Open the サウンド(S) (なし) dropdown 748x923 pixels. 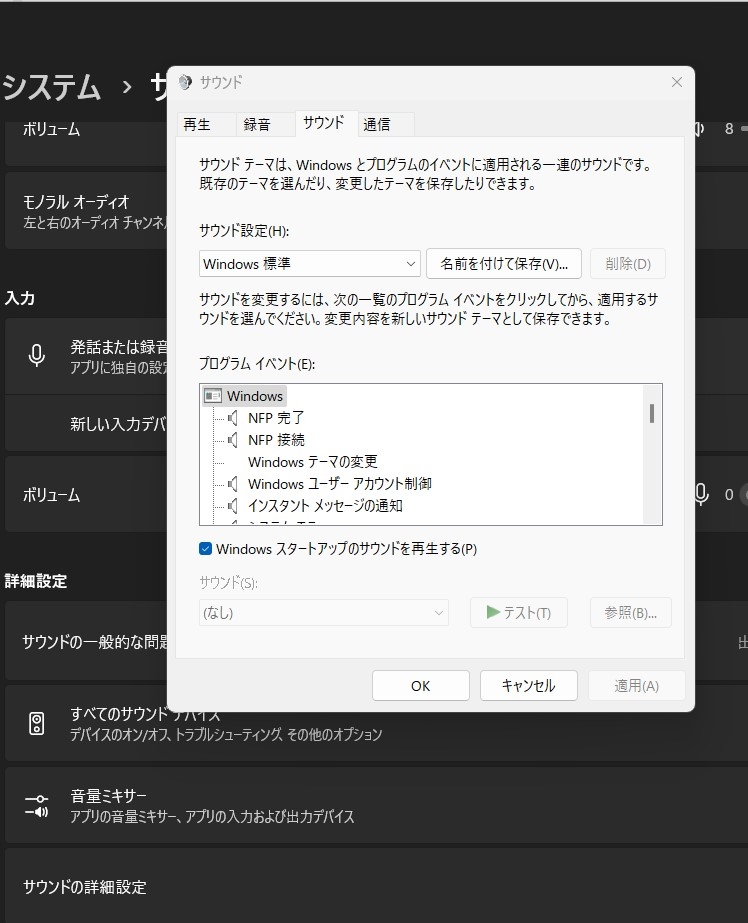point(324,613)
